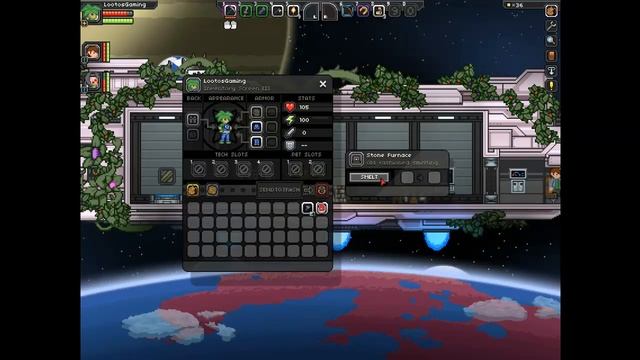The height and width of the screenshot is (360, 640).
Task: Click the character appearance portrait
Action: point(224,127)
